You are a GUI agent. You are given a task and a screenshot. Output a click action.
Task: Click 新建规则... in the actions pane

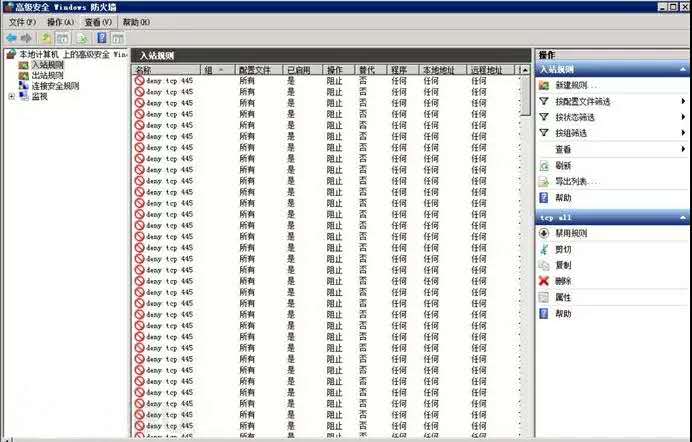point(577,85)
